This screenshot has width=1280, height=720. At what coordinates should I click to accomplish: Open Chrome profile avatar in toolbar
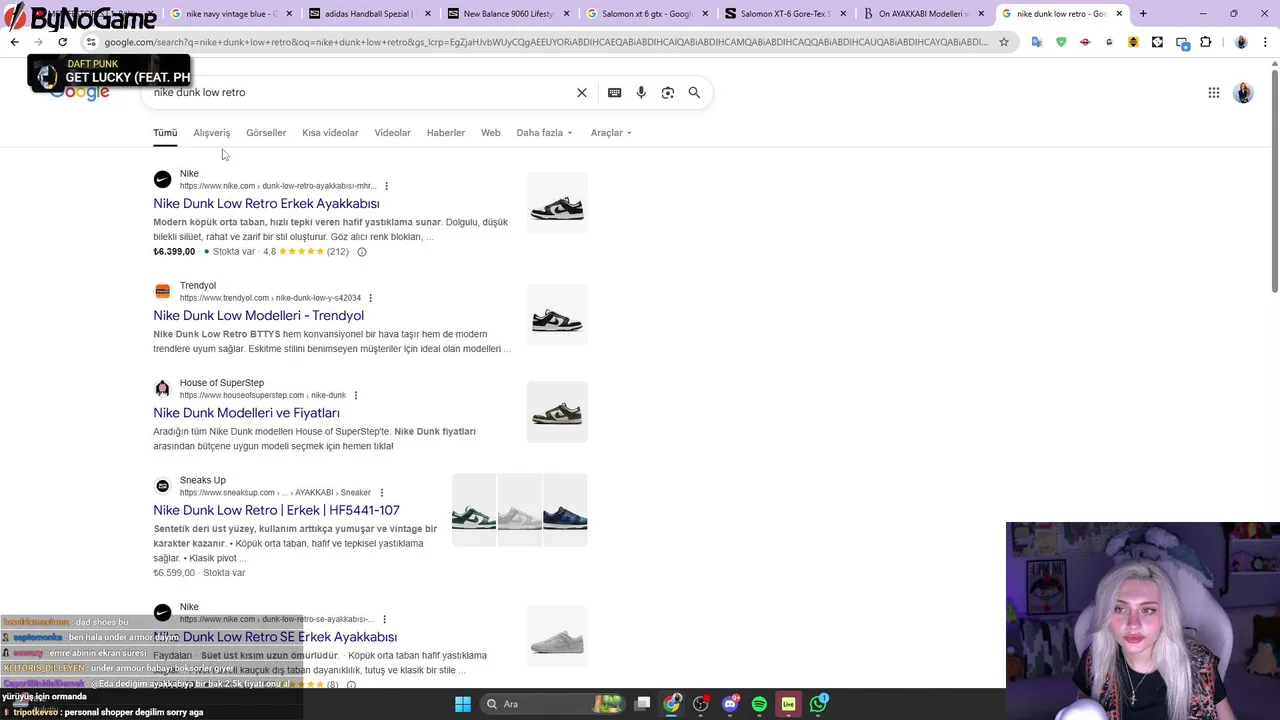1241,42
